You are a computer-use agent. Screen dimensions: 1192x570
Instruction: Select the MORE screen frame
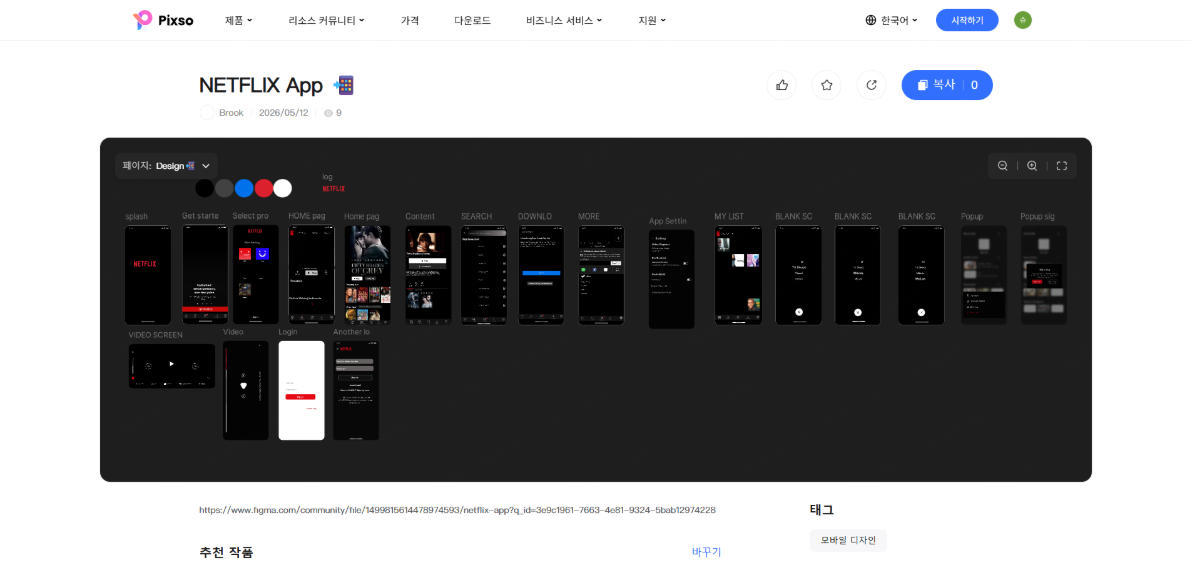point(601,275)
